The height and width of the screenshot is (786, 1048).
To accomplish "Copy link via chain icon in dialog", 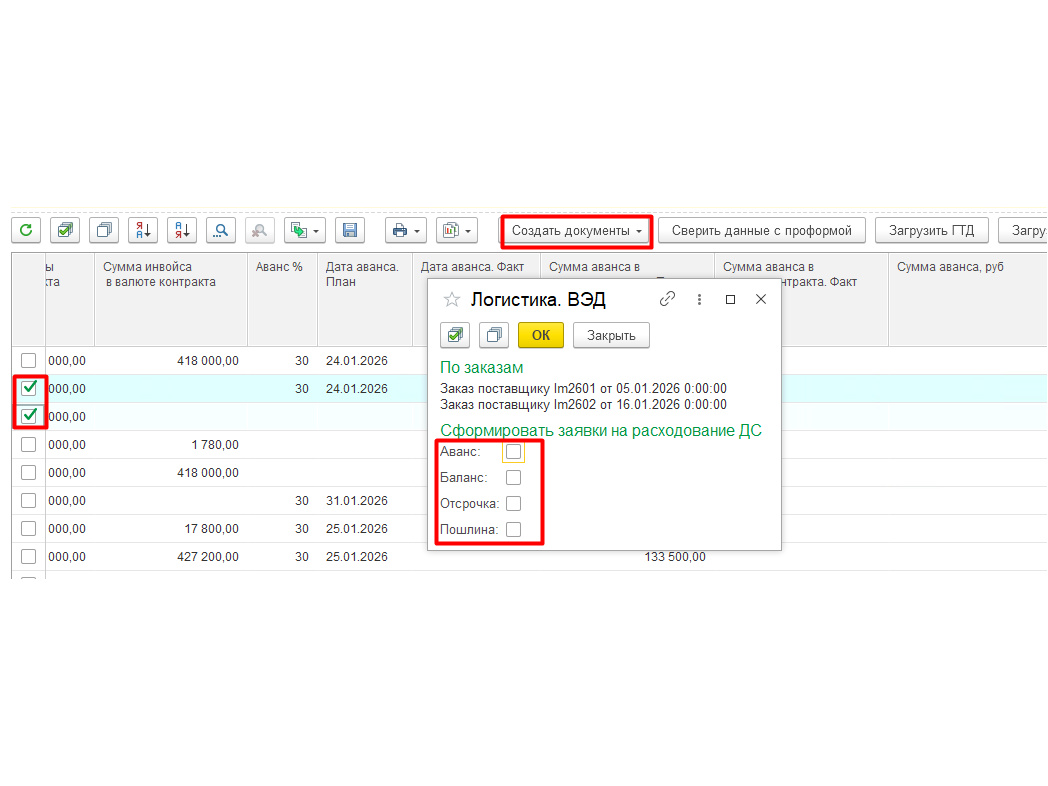I will click(x=667, y=299).
